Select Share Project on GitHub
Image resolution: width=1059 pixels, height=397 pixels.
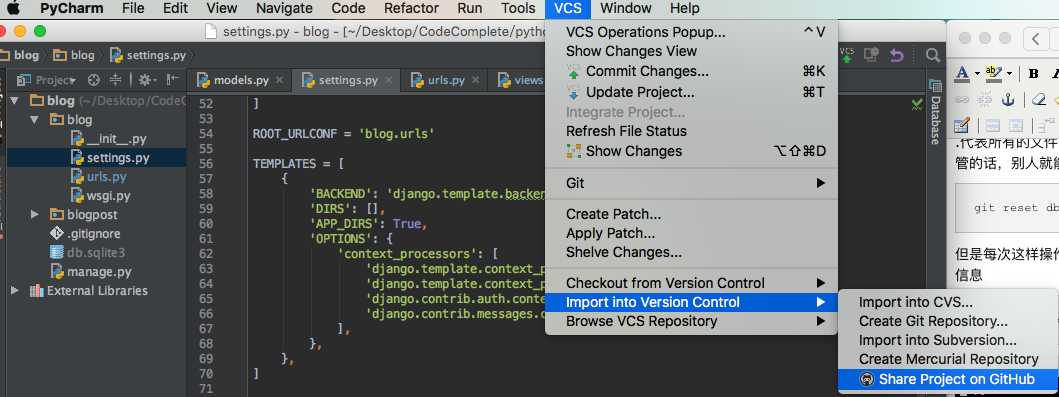pyautogui.click(x=948, y=379)
